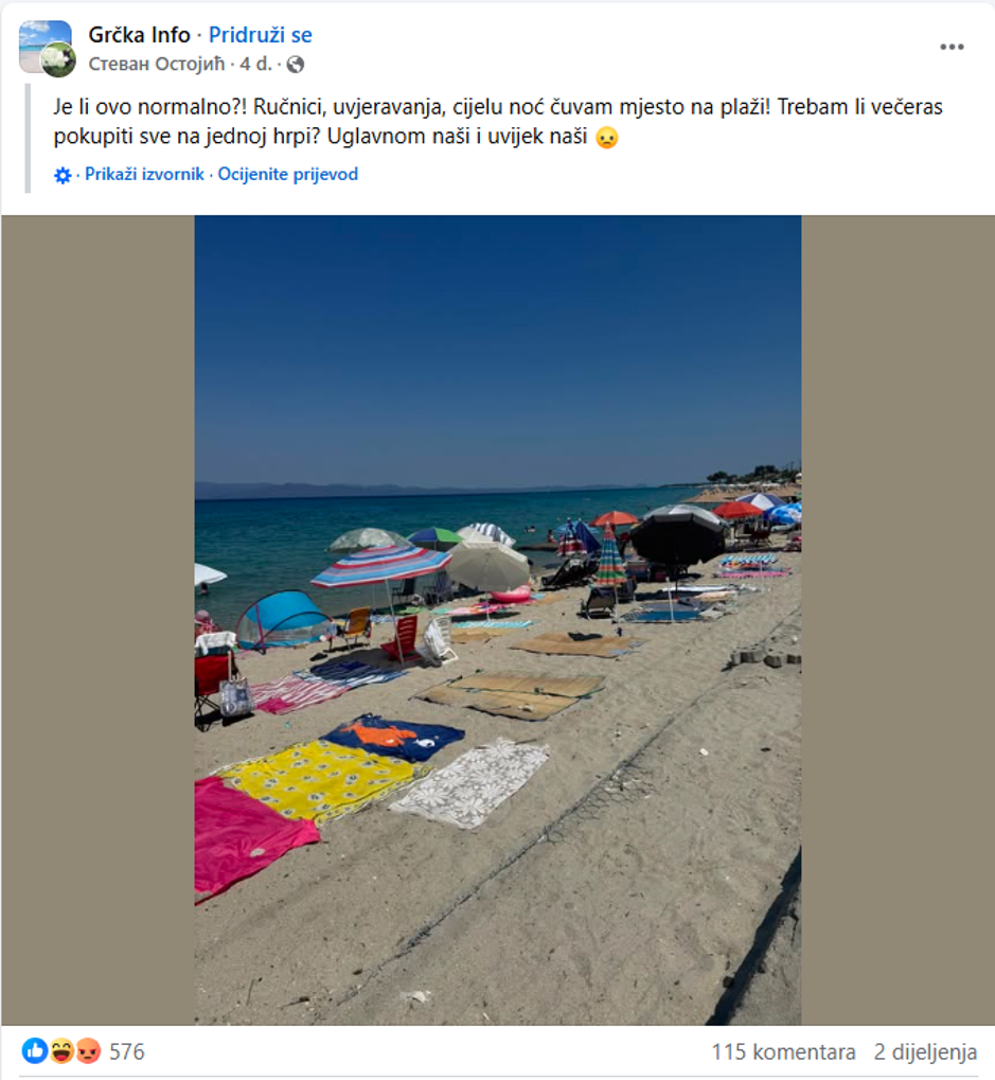Image resolution: width=995 pixels, height=1080 pixels.
Task: Open the 576 reactions list
Action: pos(127,1052)
